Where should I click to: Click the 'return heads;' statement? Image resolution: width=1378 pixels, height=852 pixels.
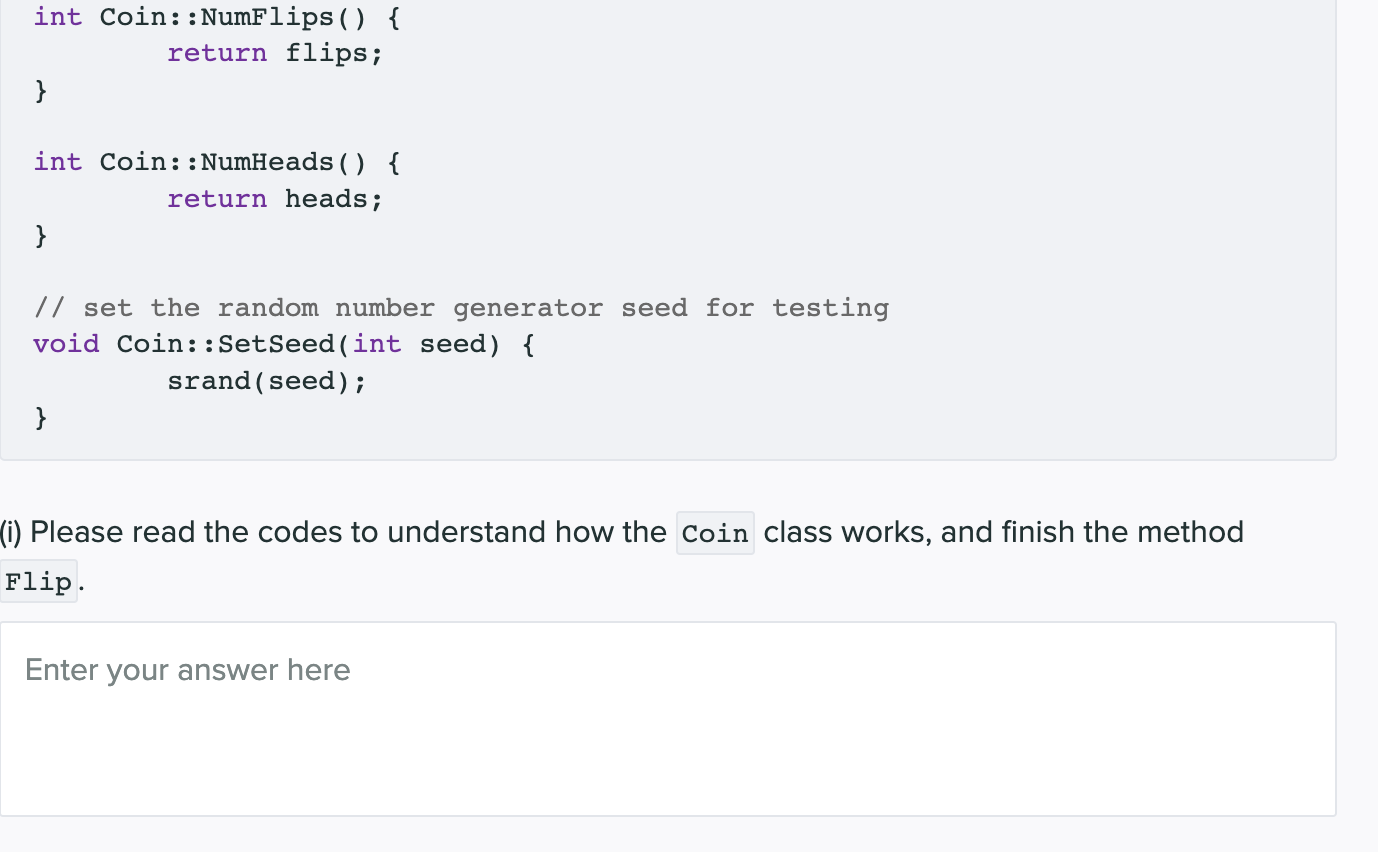274,198
